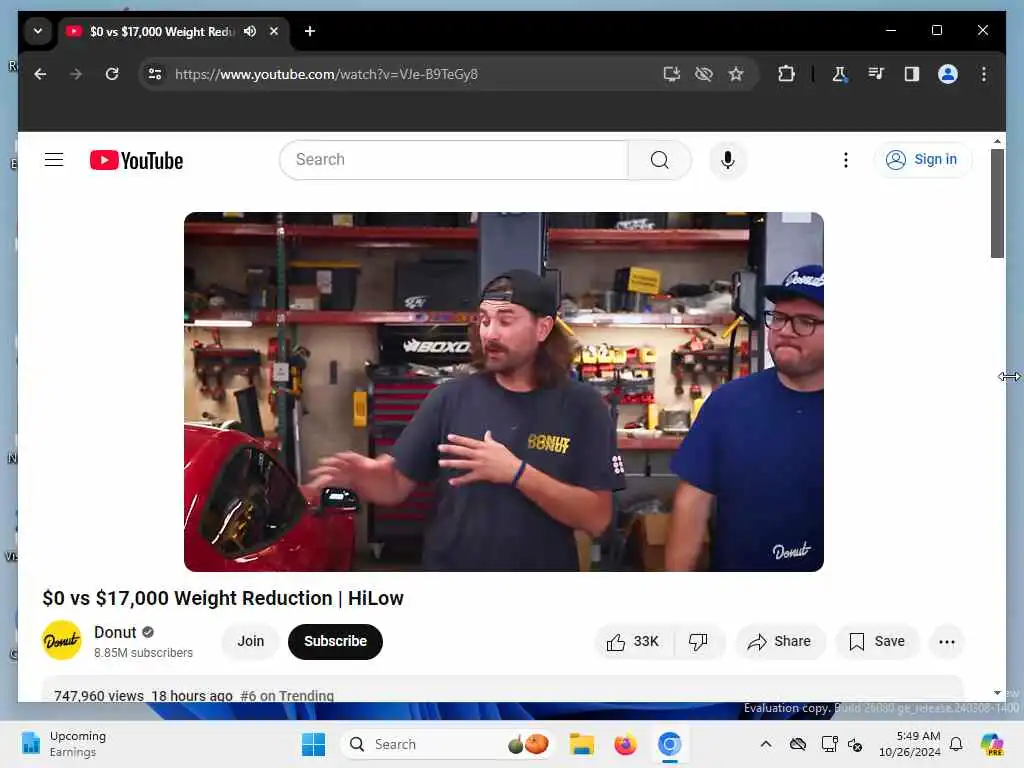Like the video with thumbs up
The width and height of the screenshot is (1024, 768).
(633, 641)
